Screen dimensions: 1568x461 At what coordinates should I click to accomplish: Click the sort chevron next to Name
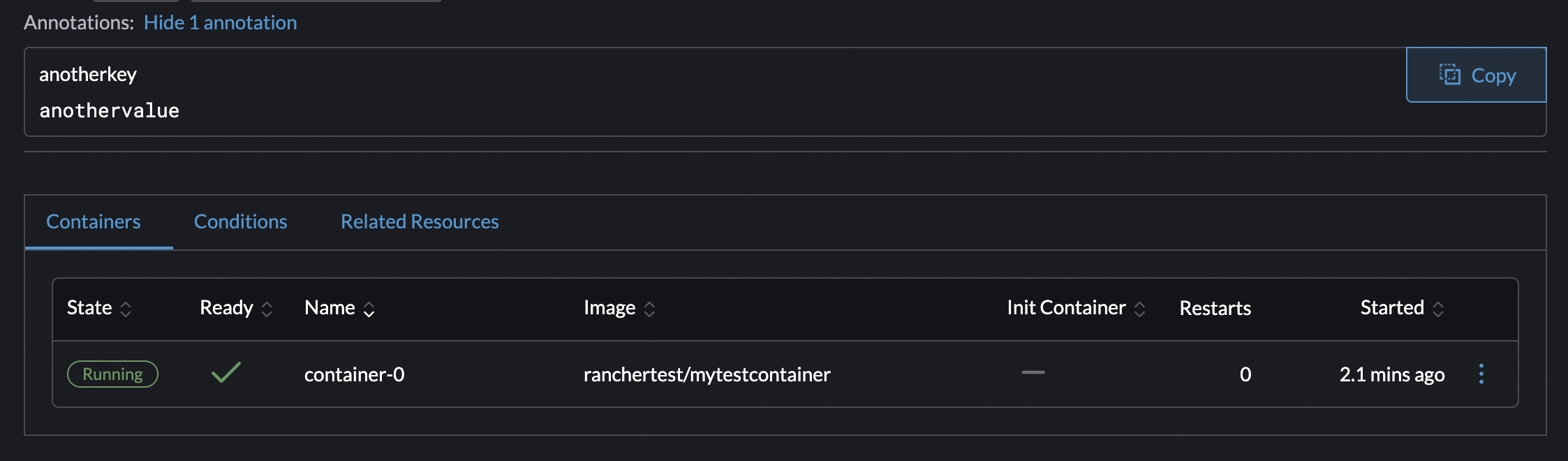coord(369,308)
